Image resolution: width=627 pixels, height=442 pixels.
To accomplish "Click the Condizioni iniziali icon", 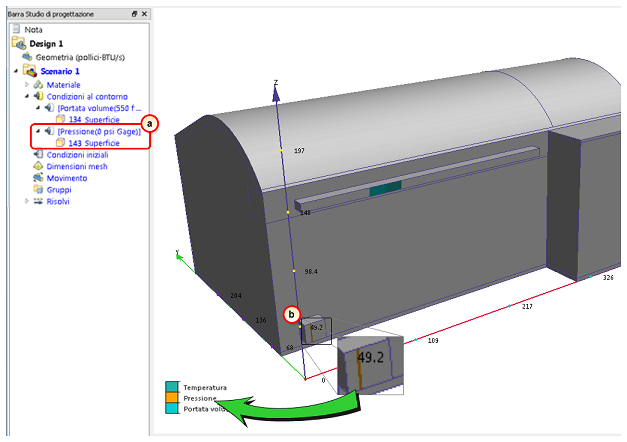I will click(x=38, y=154).
